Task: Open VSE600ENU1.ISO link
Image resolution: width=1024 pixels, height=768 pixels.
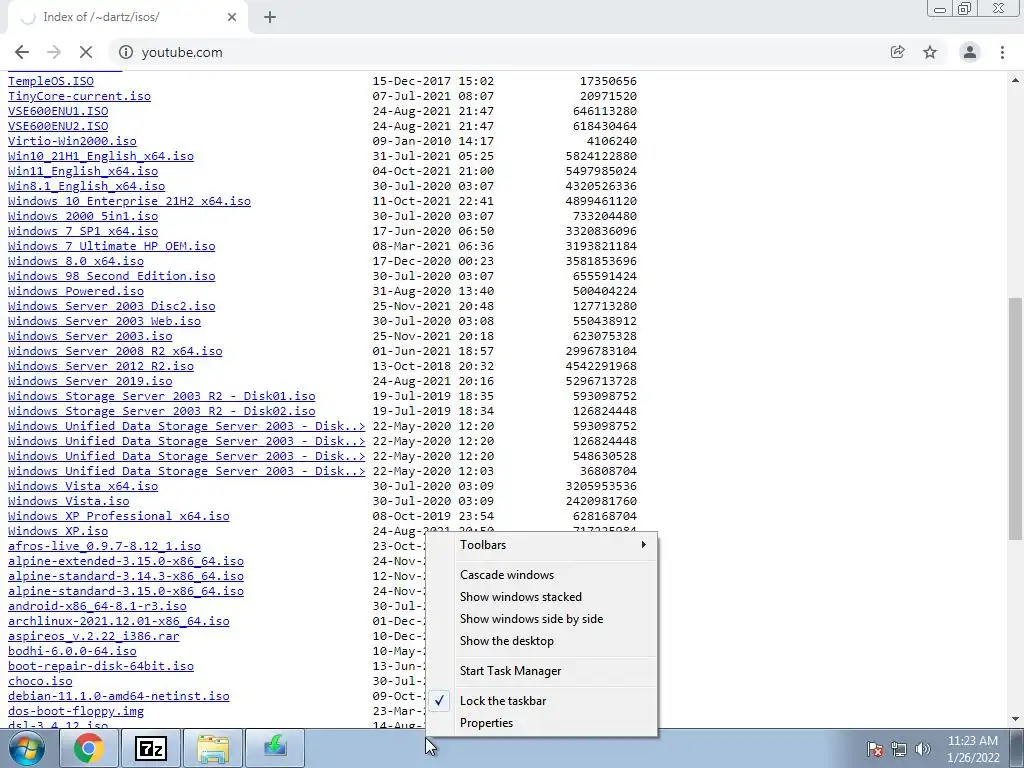Action: [x=58, y=111]
